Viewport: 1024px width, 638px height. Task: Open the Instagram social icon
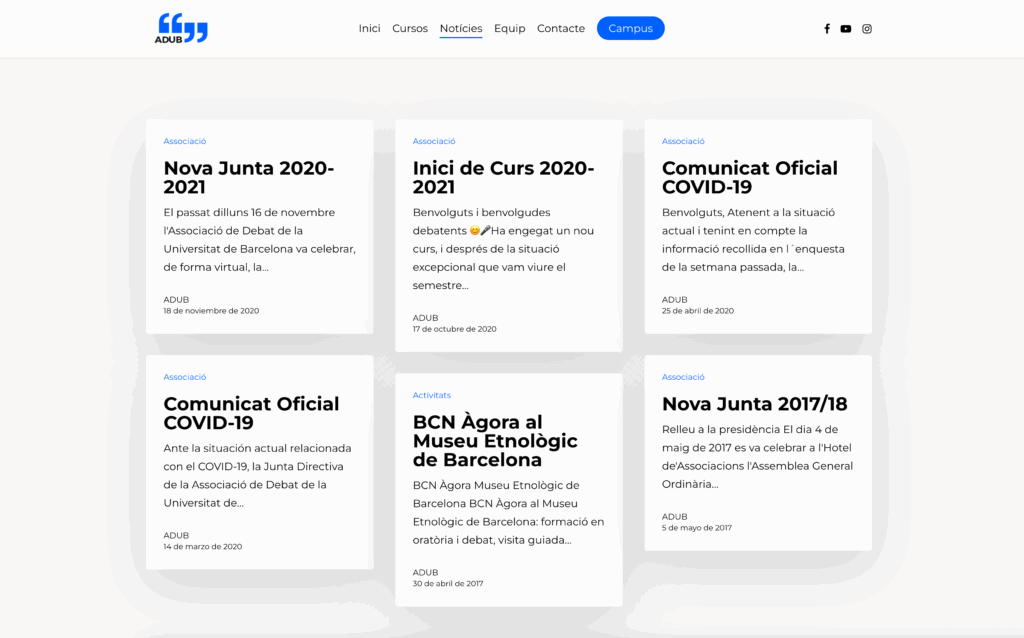(867, 29)
